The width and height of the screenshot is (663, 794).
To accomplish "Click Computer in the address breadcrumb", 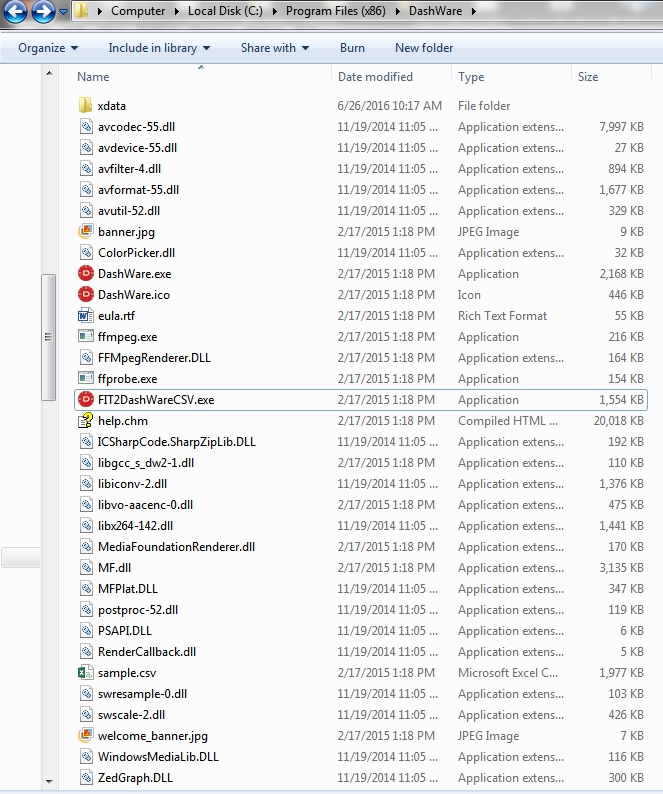I will (138, 11).
